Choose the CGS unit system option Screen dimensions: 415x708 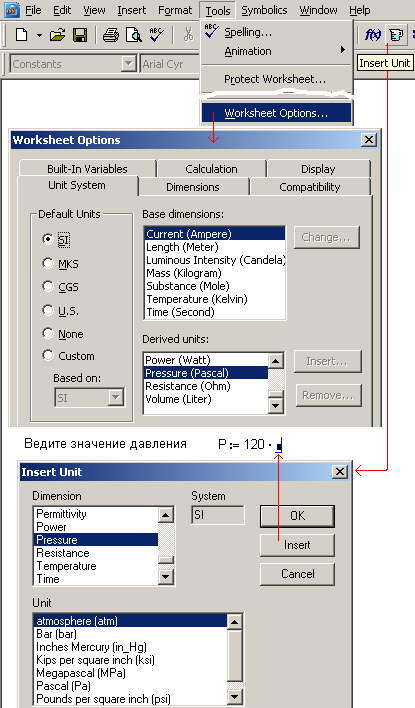click(x=48, y=286)
